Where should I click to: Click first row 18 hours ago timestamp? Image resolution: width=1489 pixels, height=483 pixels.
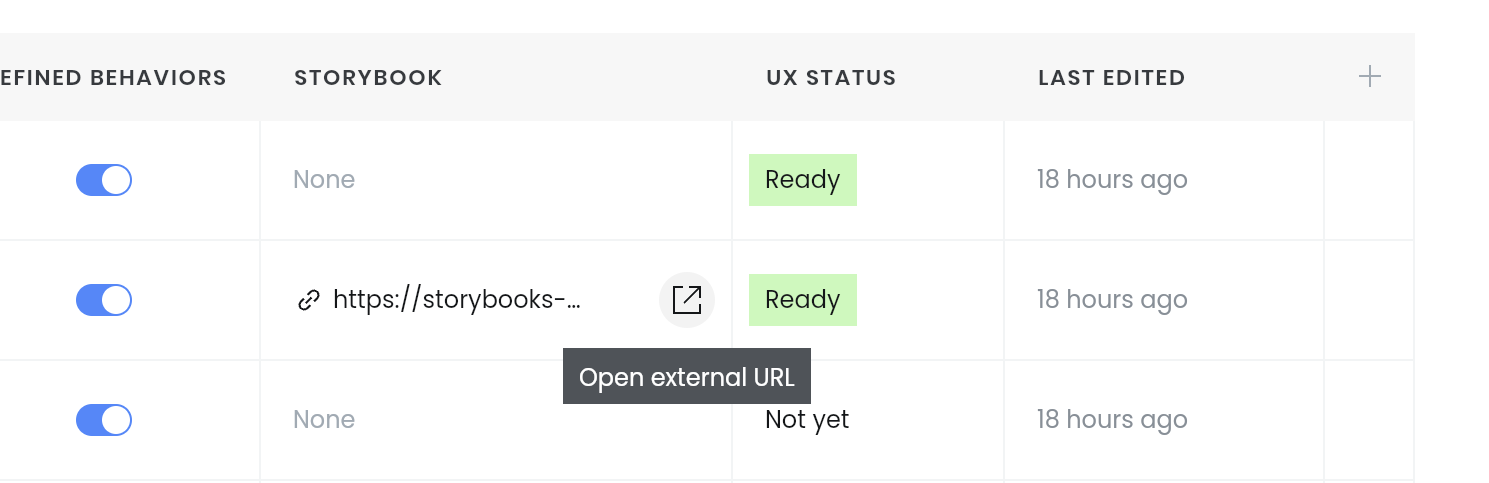tap(1112, 180)
